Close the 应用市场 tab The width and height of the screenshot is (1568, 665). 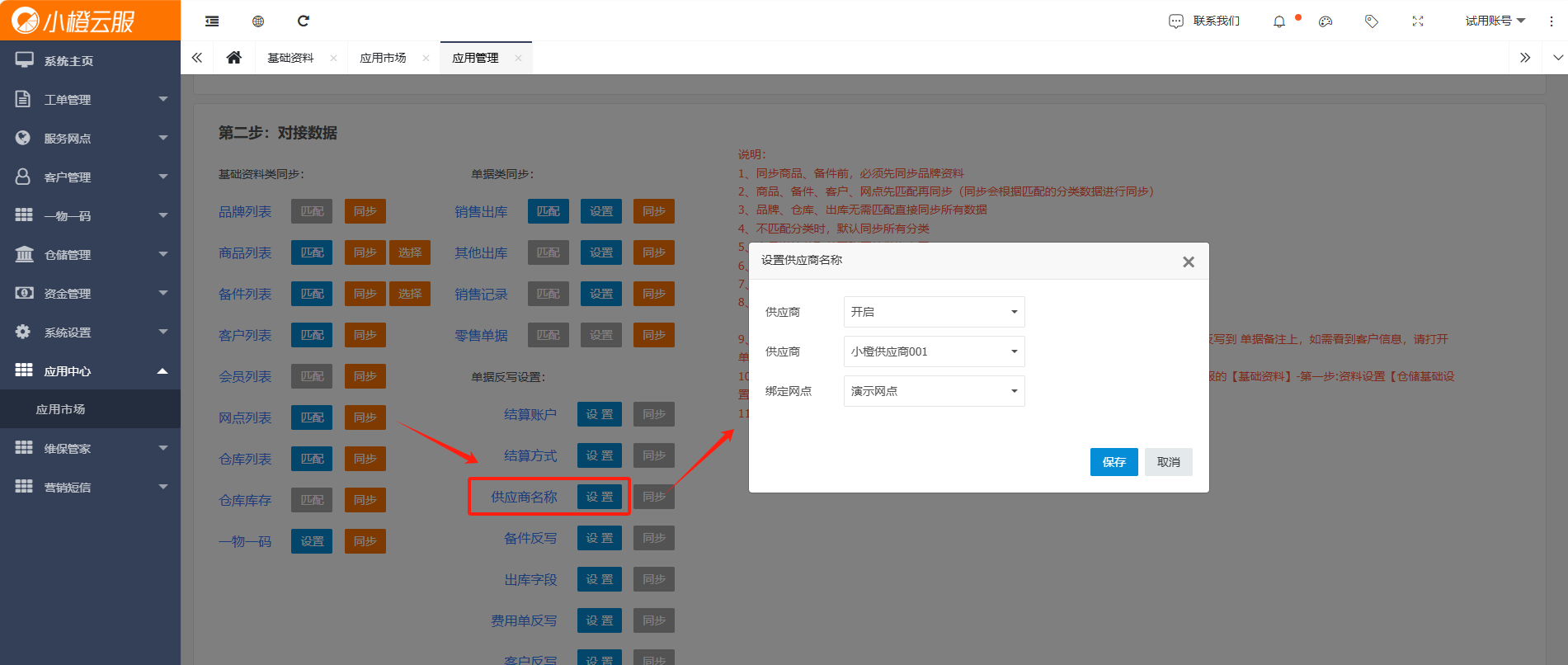click(426, 58)
